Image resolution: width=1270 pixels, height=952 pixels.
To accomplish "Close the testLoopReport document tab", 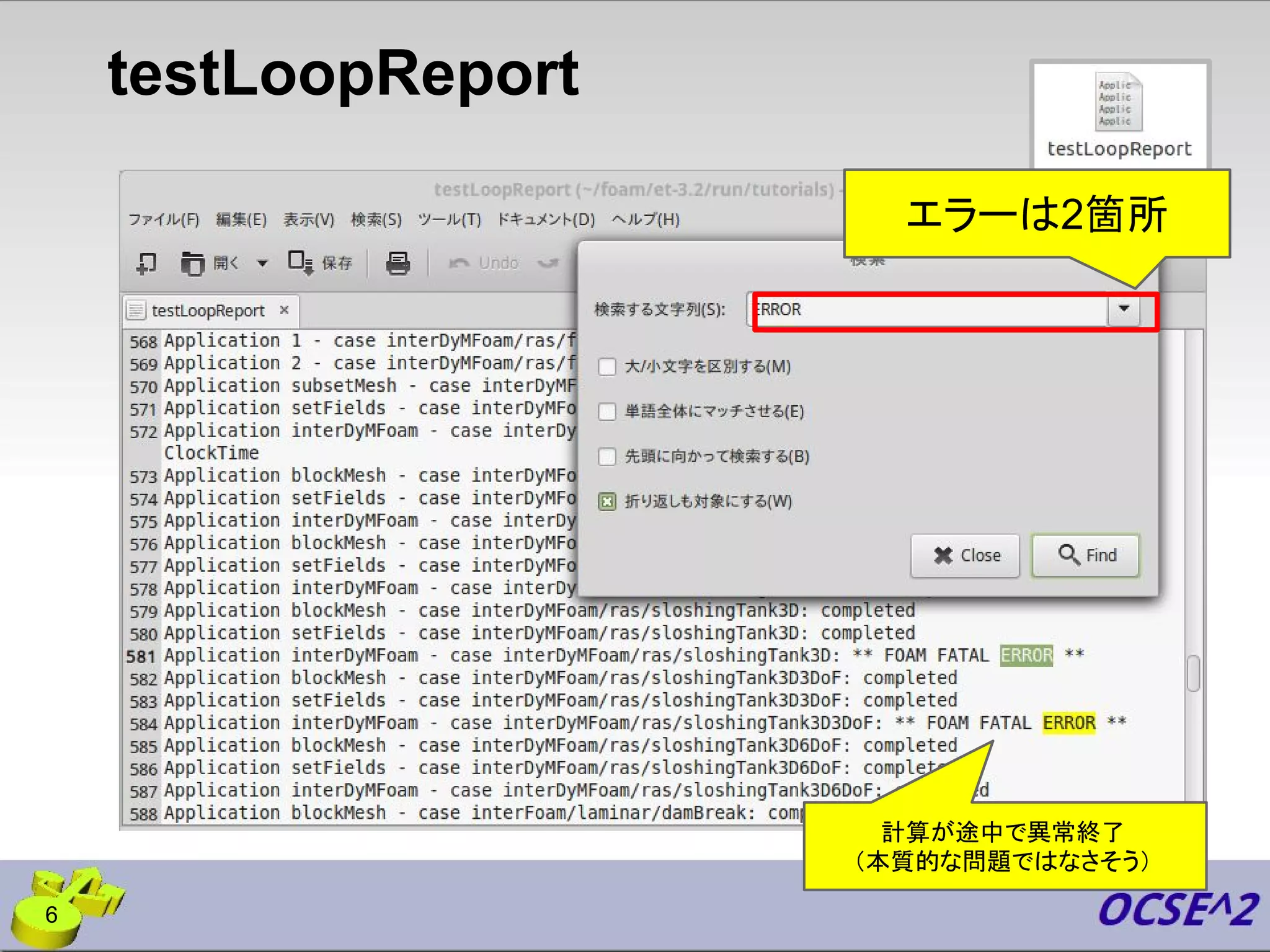I will tap(284, 310).
